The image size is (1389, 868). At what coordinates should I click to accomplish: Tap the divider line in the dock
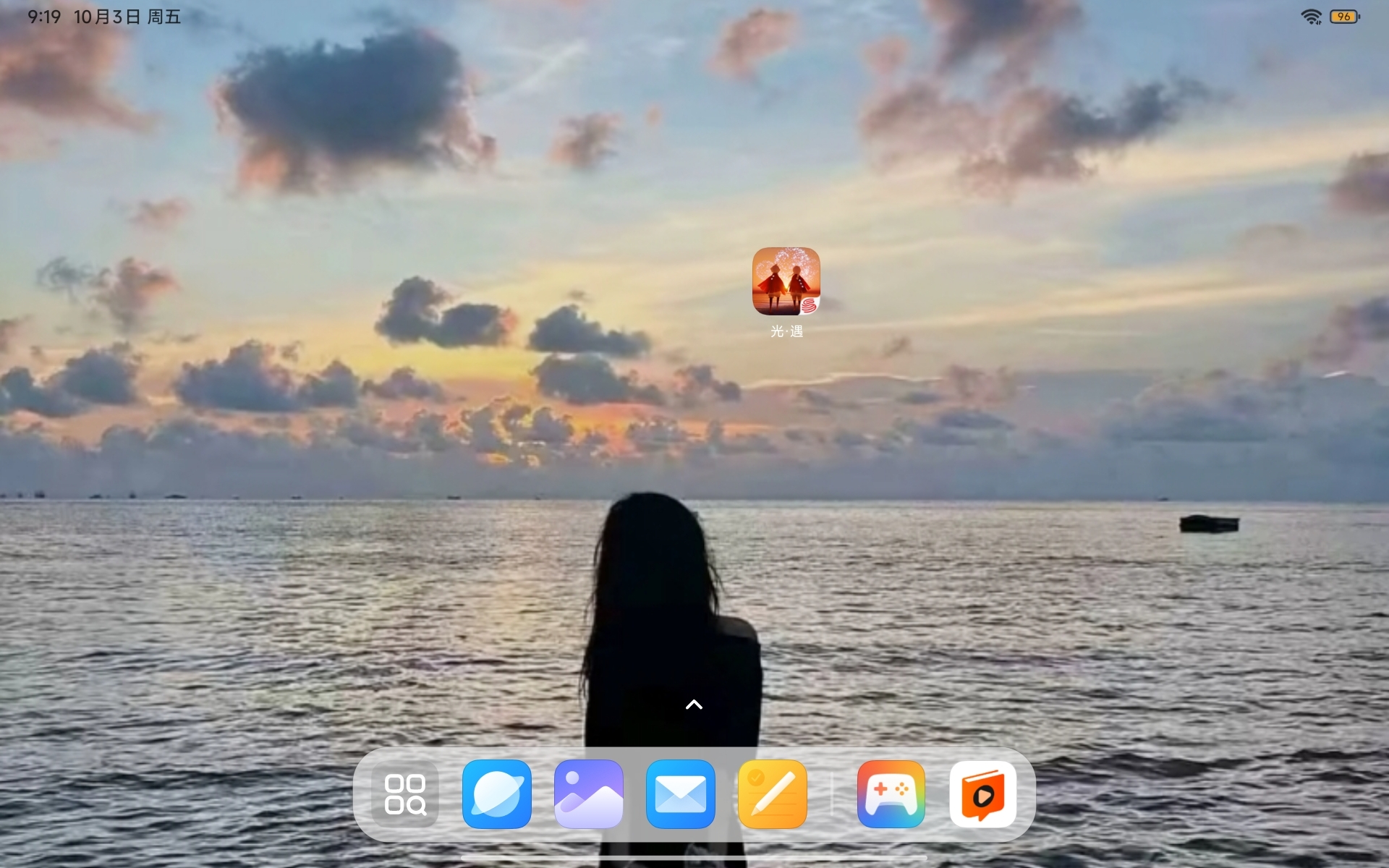pos(832,793)
